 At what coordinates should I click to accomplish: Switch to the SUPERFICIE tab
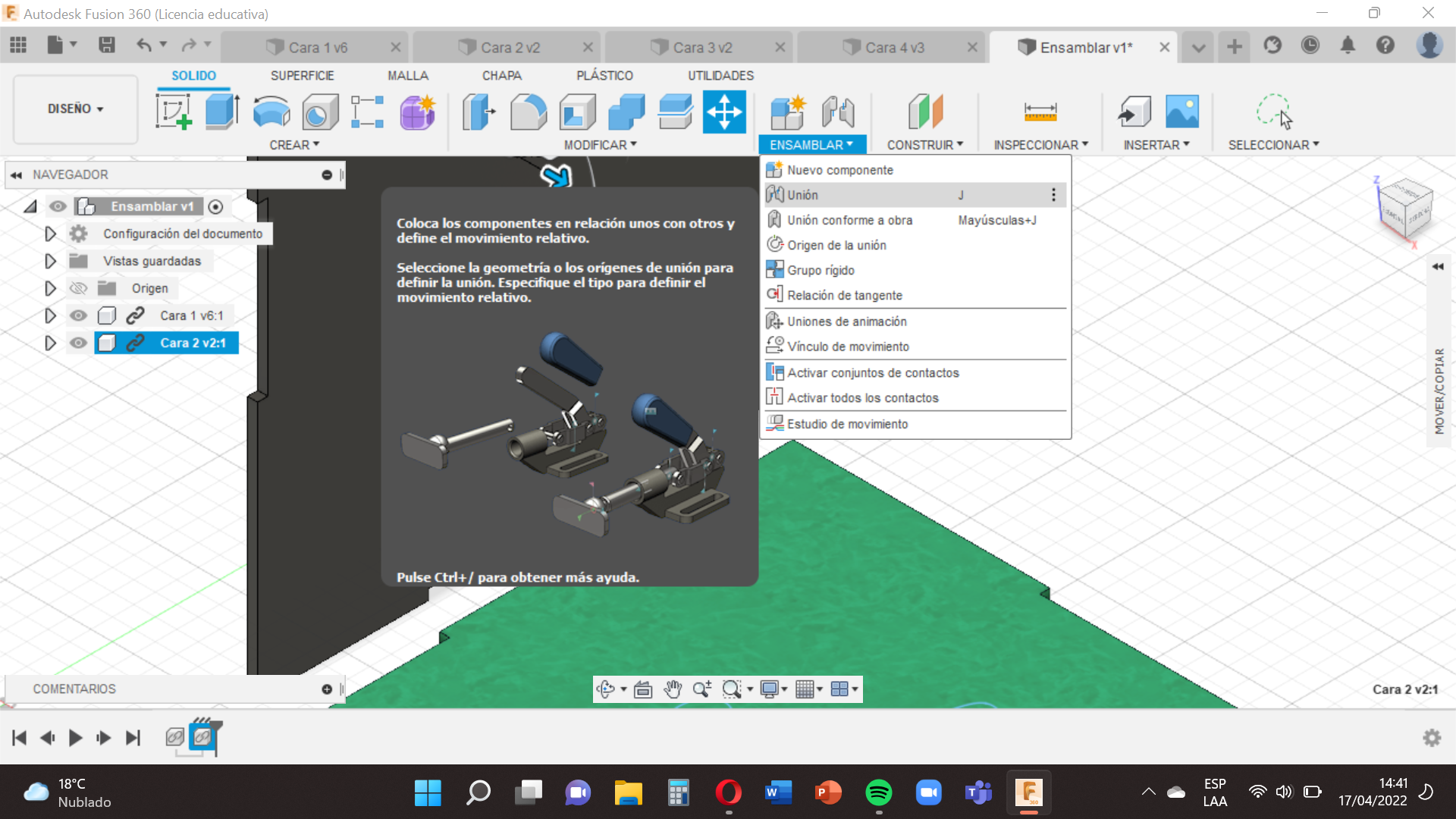point(302,76)
